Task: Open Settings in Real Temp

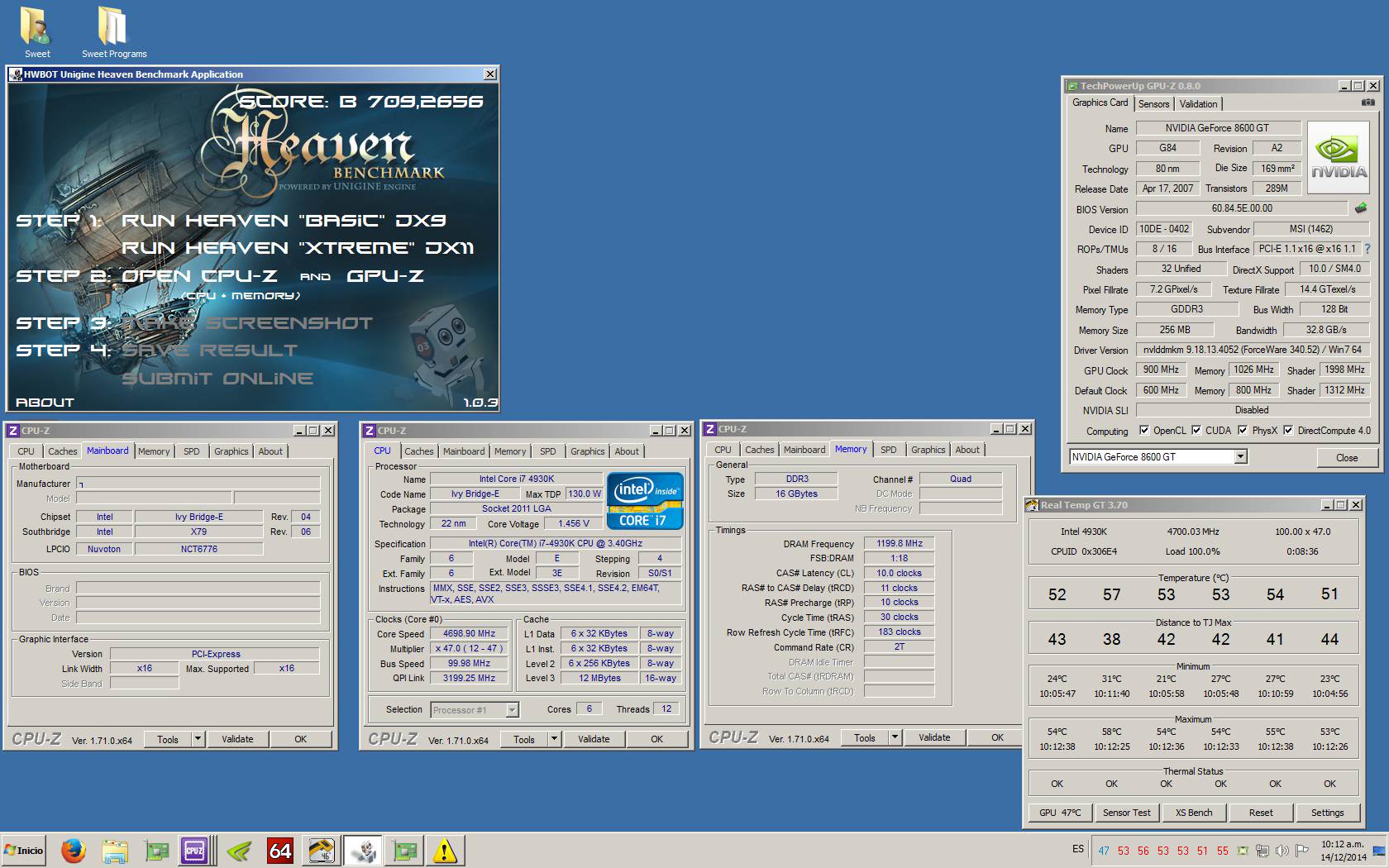Action: point(1327,813)
